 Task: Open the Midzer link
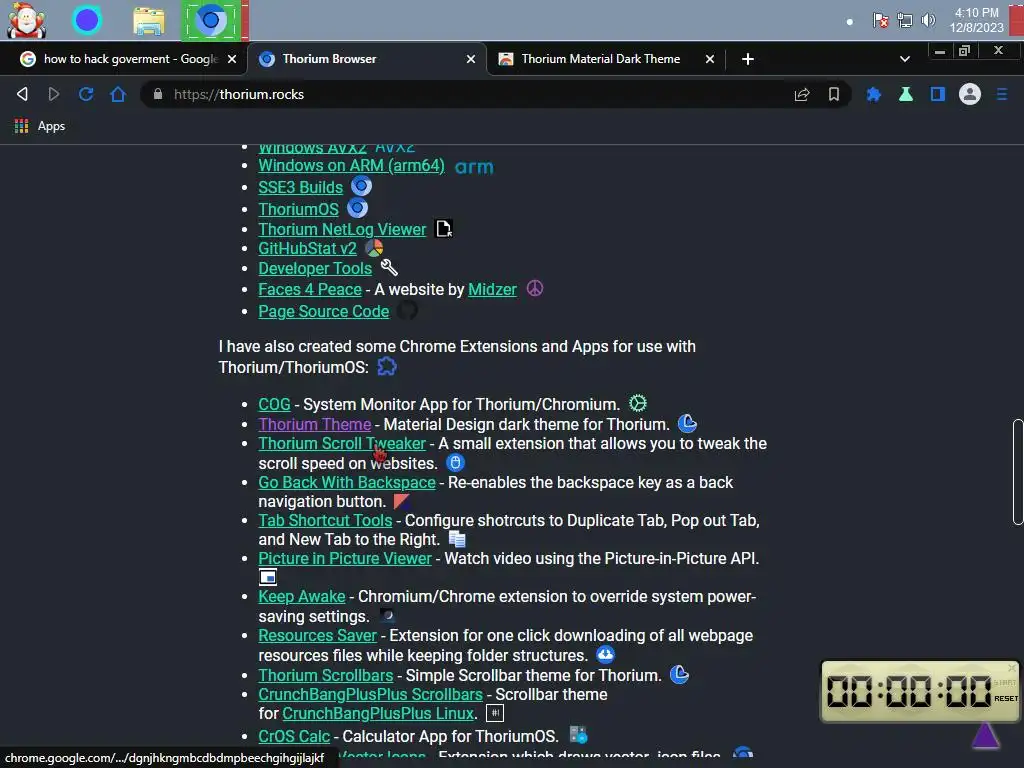tap(492, 289)
